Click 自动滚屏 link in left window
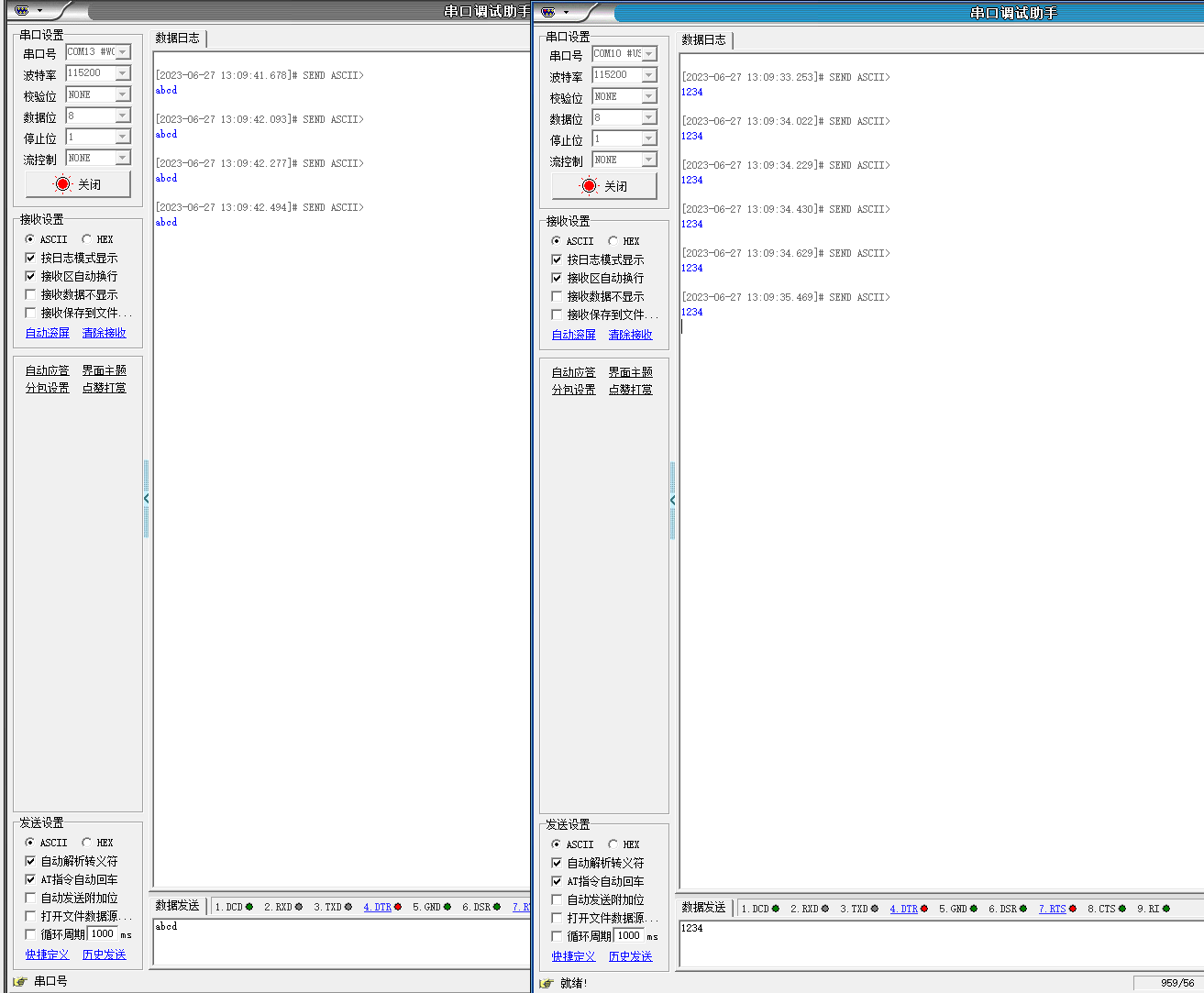Screen dimensions: 1204x993 tap(48, 333)
